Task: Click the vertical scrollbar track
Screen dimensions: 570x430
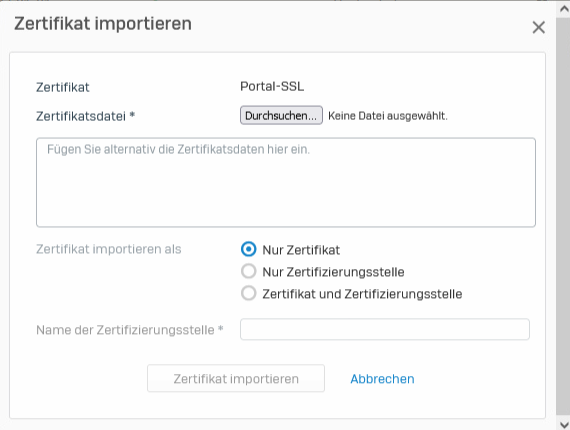Action: pyautogui.click(x=563, y=217)
